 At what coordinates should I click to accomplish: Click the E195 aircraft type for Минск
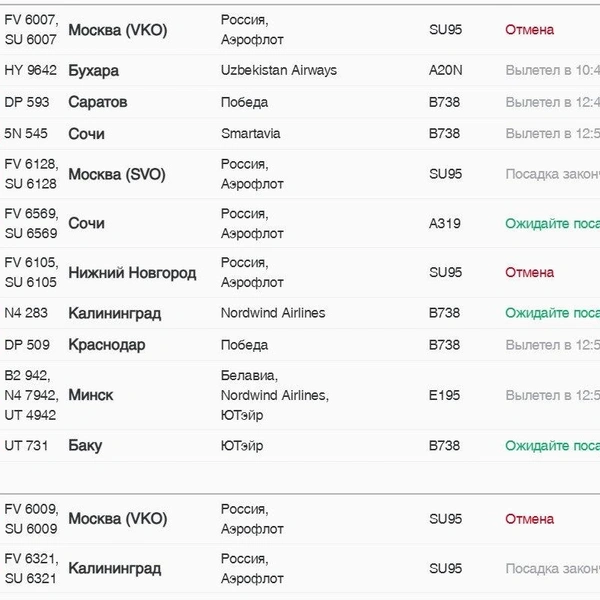click(444, 395)
